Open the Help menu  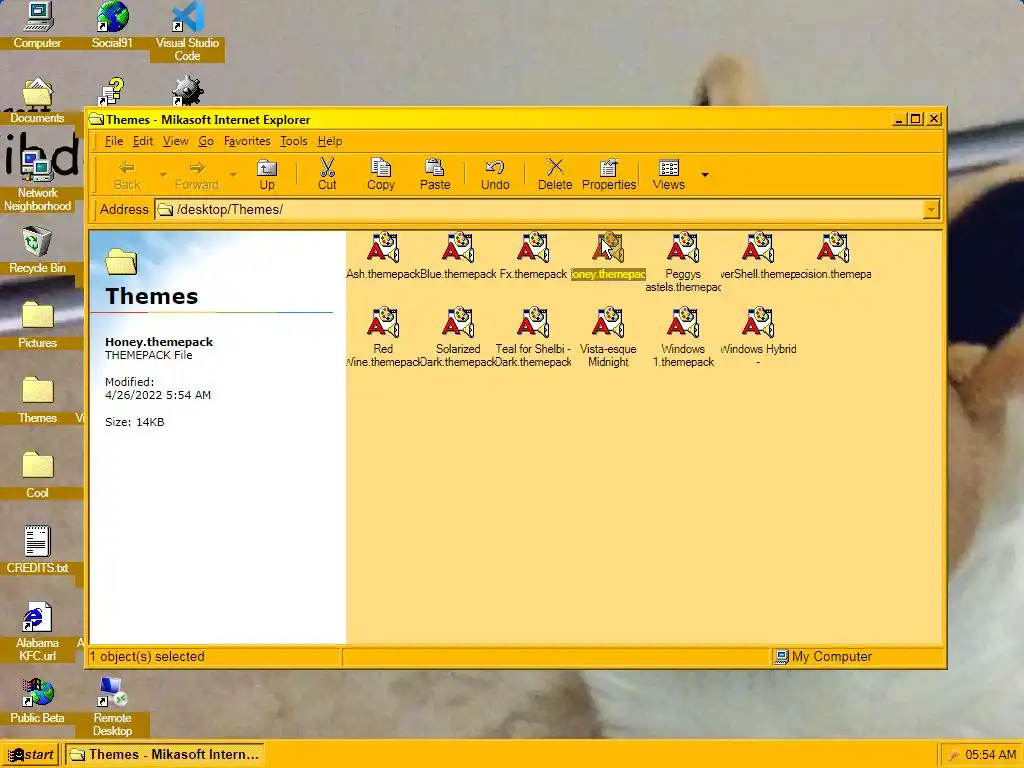coord(330,141)
